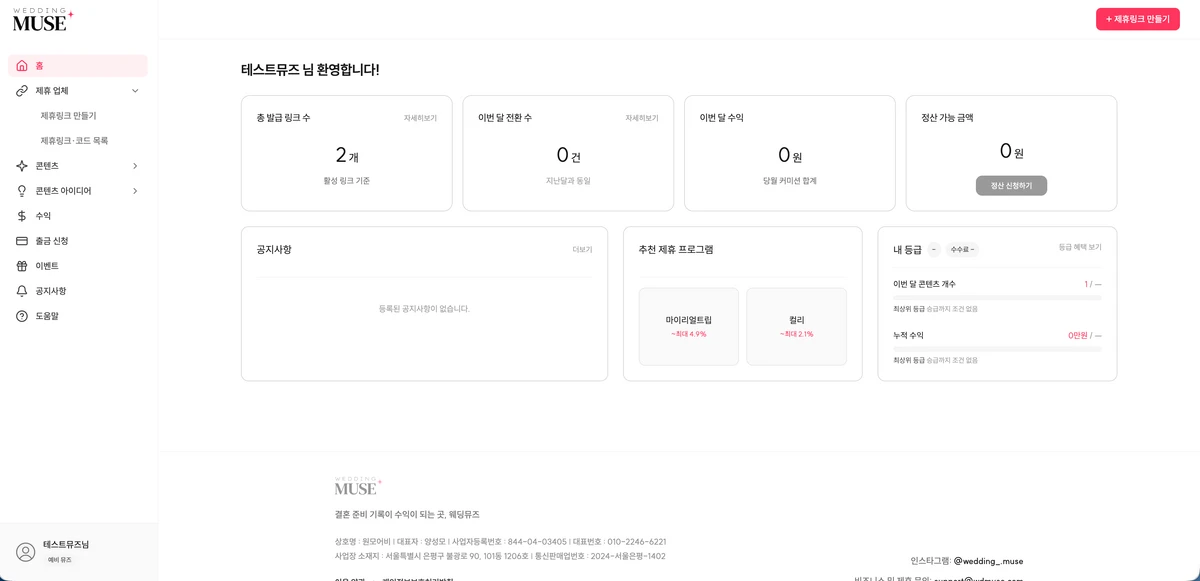The height and width of the screenshot is (581, 1200).
Task: Open 제휴링크 만들기 in the sidebar
Action: point(69,116)
